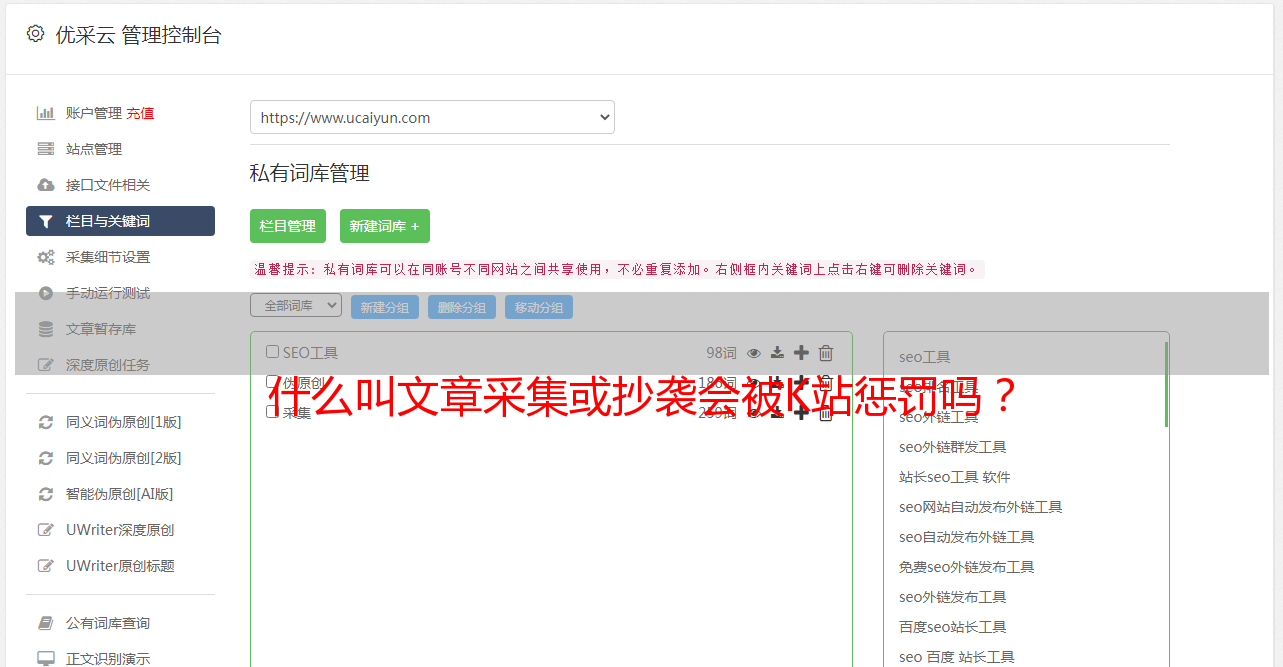
Task: Click the refresh icon beside 智能伪原创[AI版]
Action: pos(45,494)
